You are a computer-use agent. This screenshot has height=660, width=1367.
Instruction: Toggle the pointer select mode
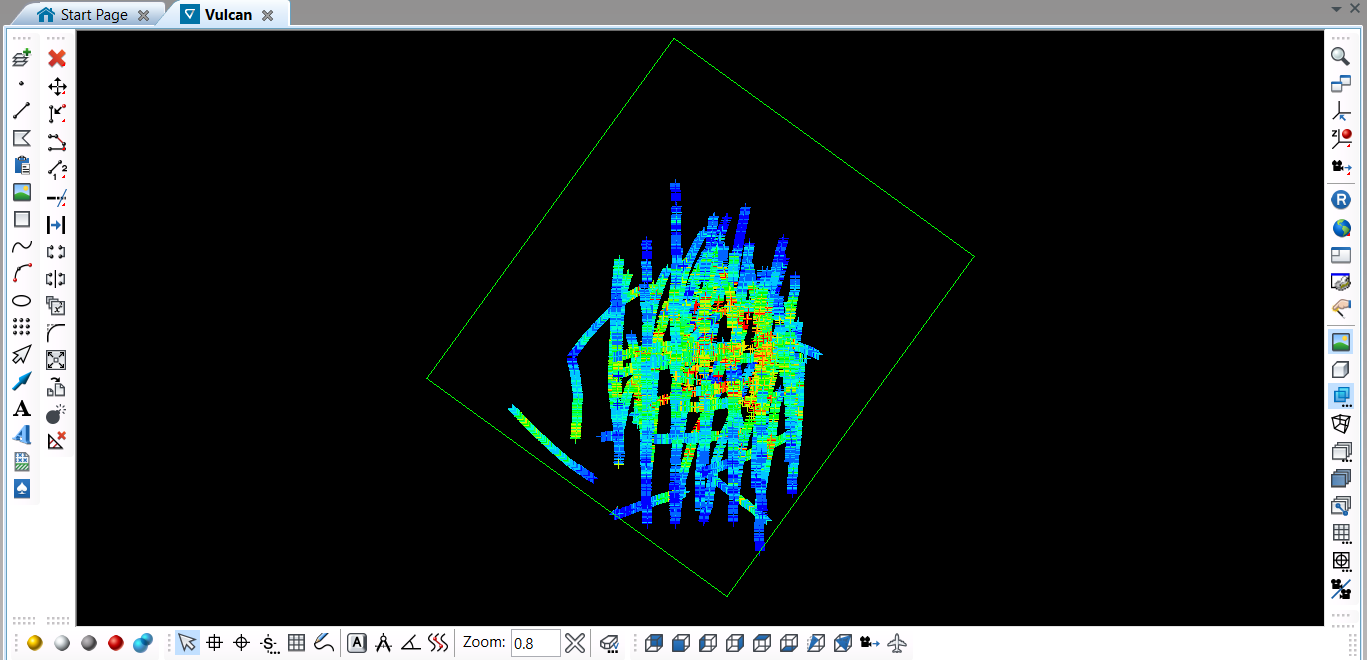[187, 643]
